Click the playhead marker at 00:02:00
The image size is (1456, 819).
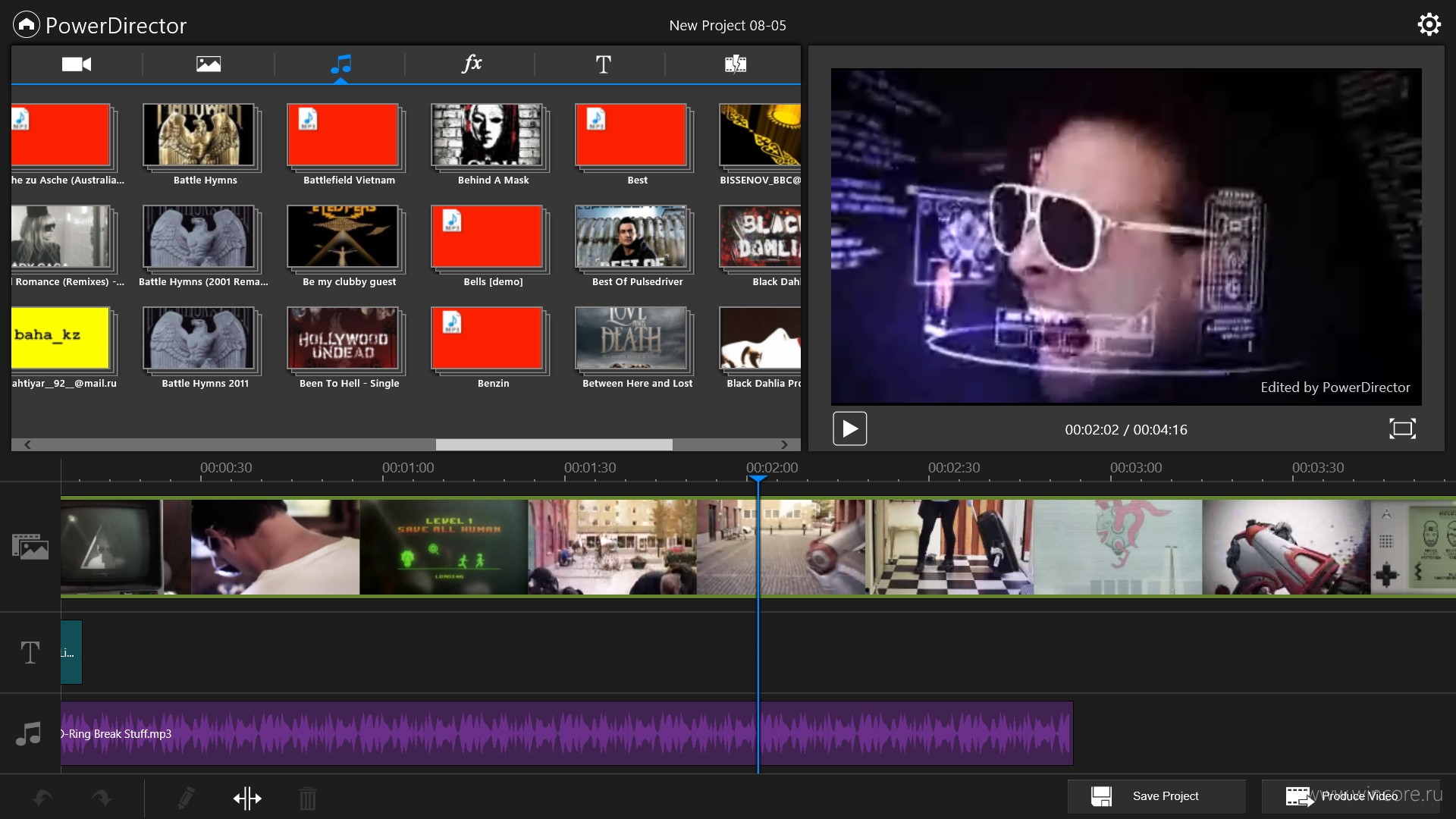pos(758,479)
